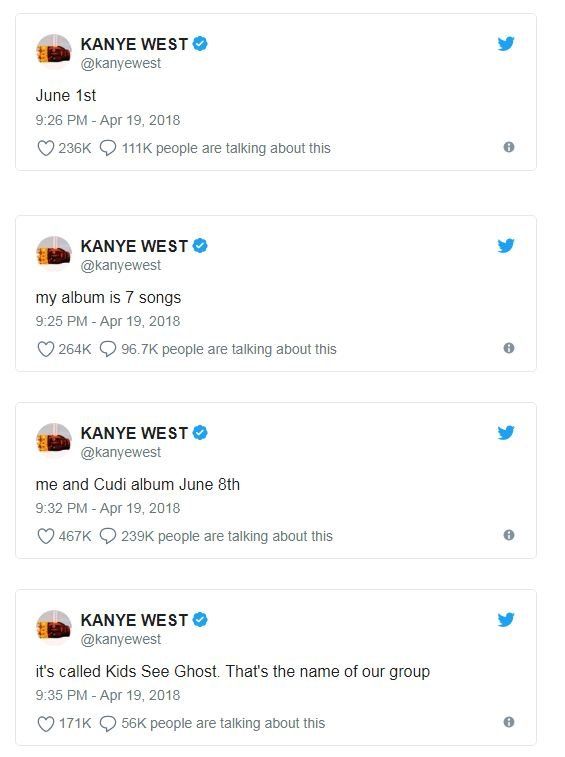
Task: Click profile avatar on "Kids See Ghost" tweet
Action: point(54,628)
